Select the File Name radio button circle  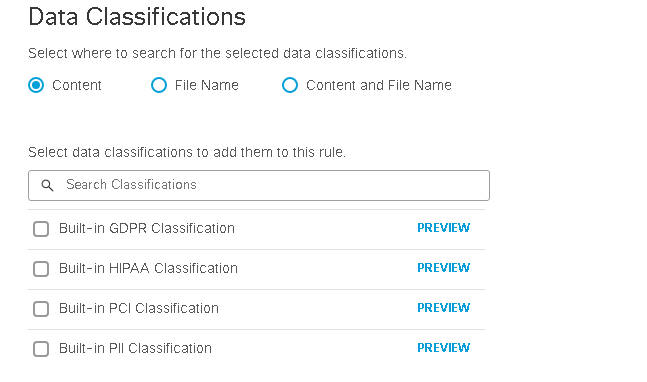(159, 85)
